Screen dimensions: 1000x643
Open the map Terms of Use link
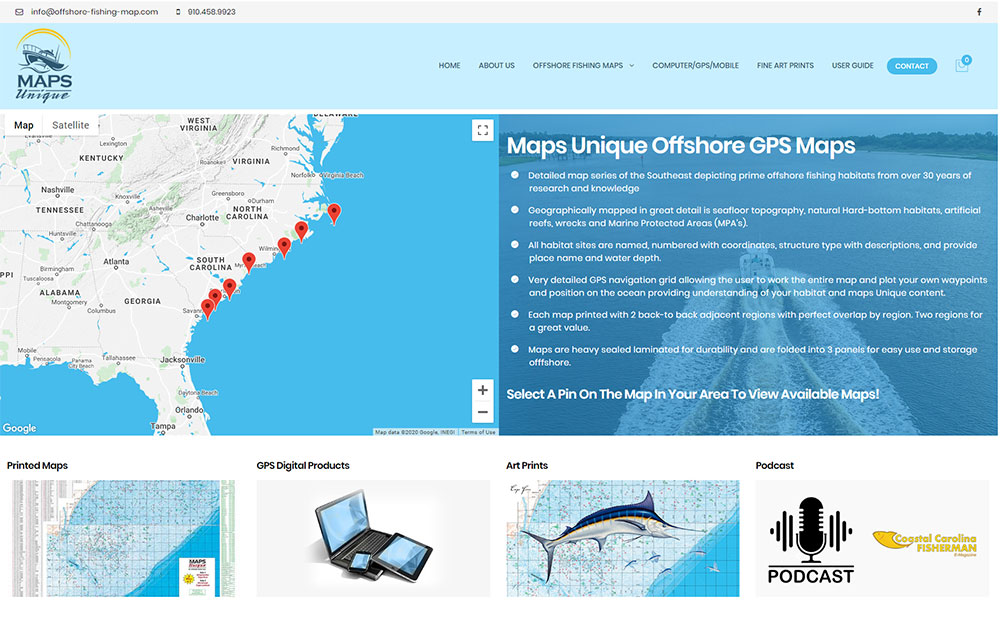pos(478,432)
